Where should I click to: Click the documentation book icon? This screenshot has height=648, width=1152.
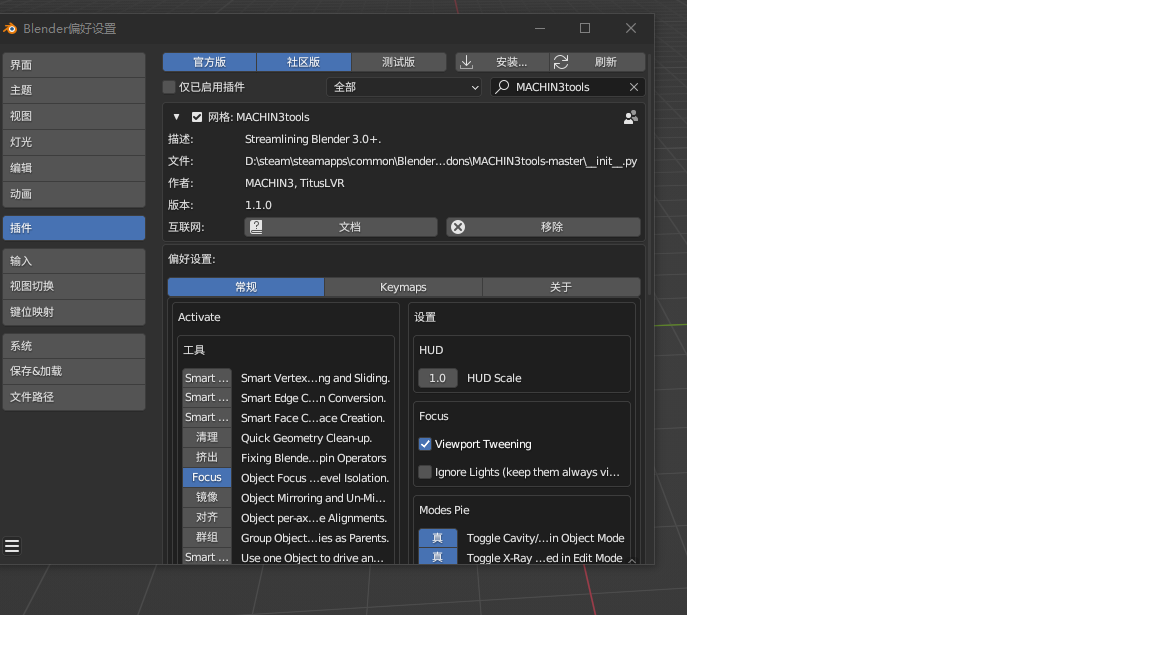pos(256,227)
